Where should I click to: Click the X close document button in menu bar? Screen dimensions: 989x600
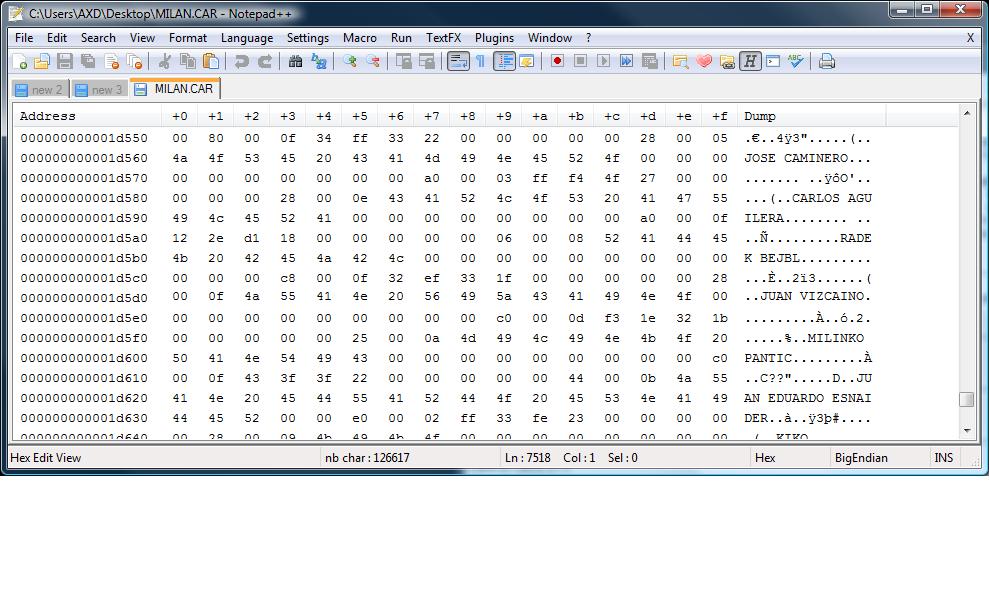pos(970,38)
